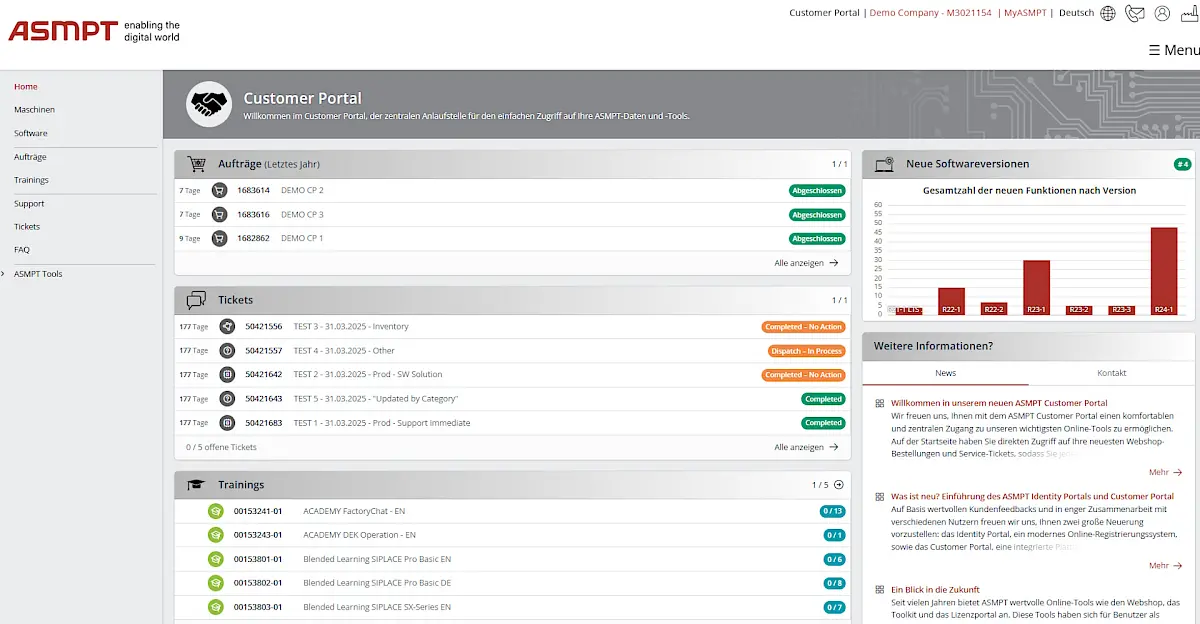1200x624 pixels.
Task: Click the R24-1 bar in chart
Action: click(1163, 270)
